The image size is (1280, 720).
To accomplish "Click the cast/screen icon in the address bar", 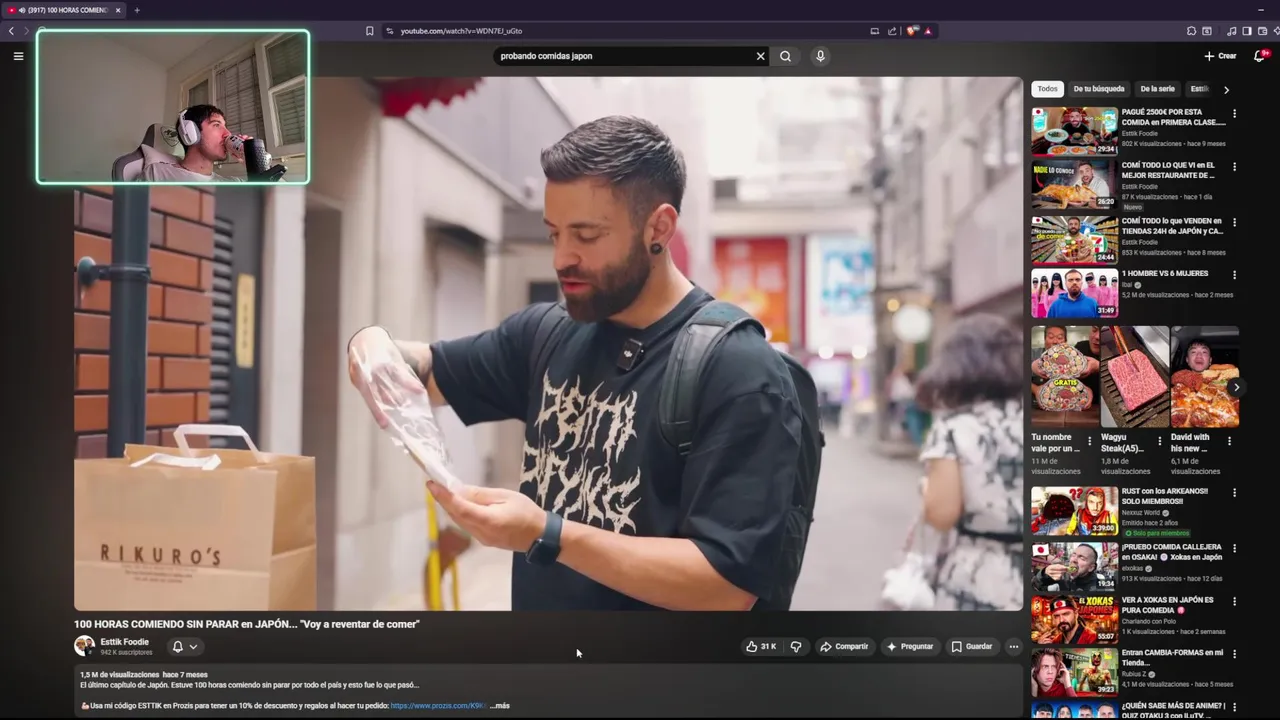I will [874, 31].
